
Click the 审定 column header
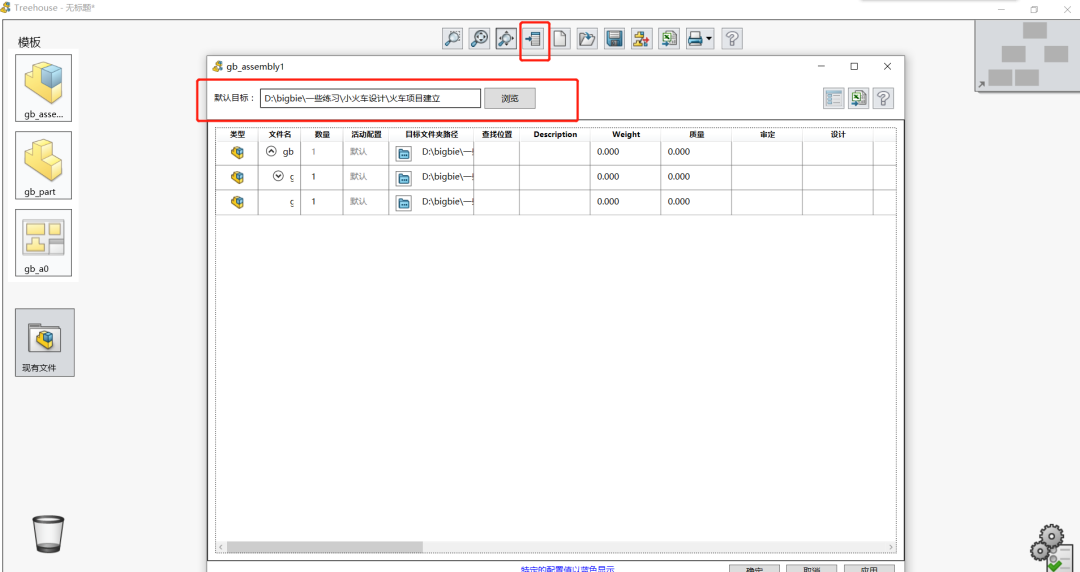pos(767,134)
